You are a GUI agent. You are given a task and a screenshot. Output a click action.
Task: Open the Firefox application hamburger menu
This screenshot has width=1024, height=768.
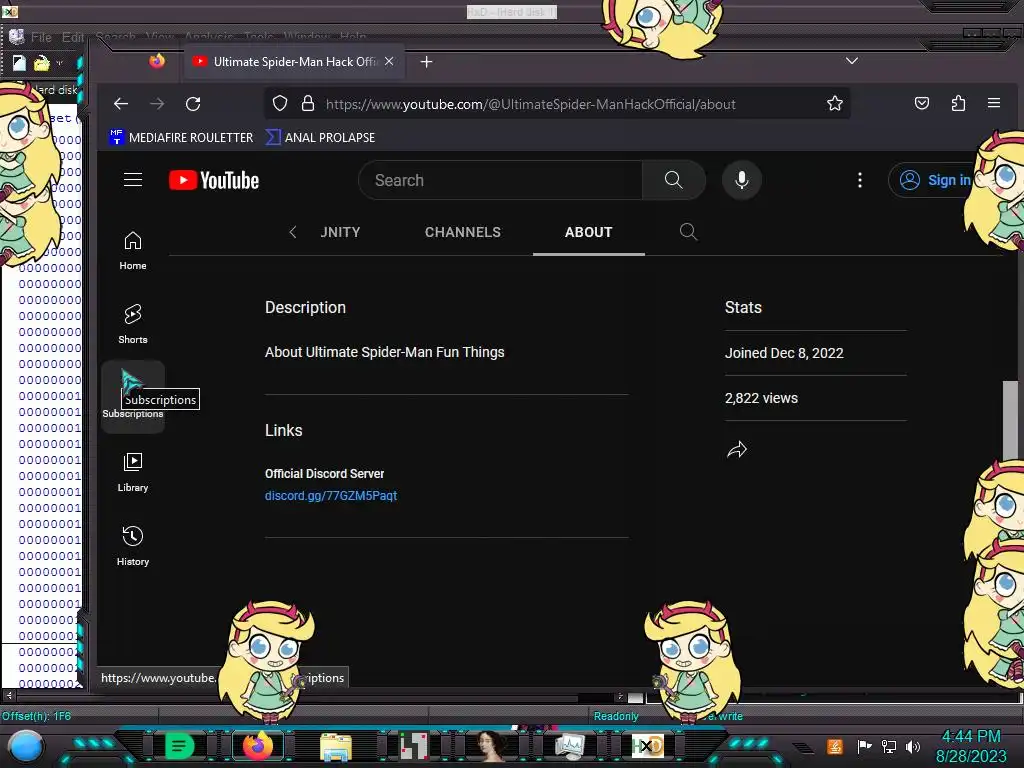(x=994, y=103)
